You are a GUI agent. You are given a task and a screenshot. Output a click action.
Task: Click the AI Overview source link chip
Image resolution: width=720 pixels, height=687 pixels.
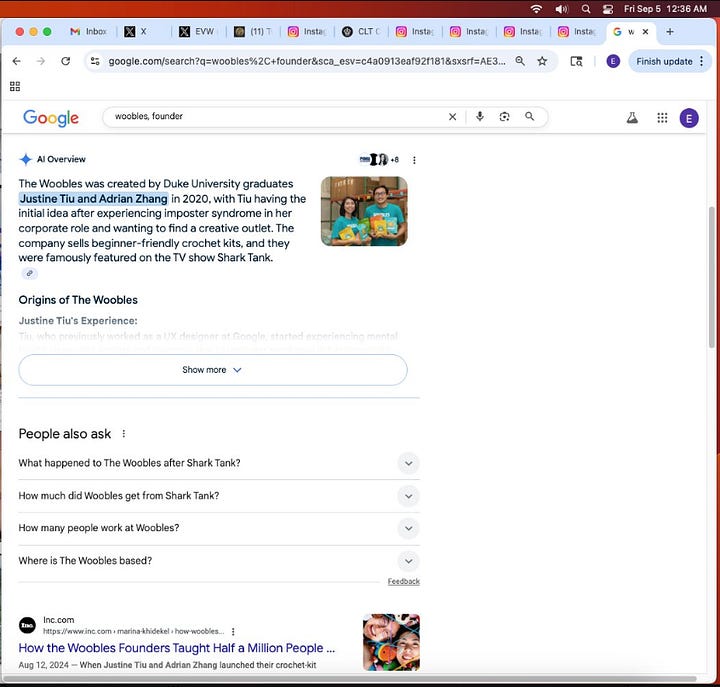(29, 273)
